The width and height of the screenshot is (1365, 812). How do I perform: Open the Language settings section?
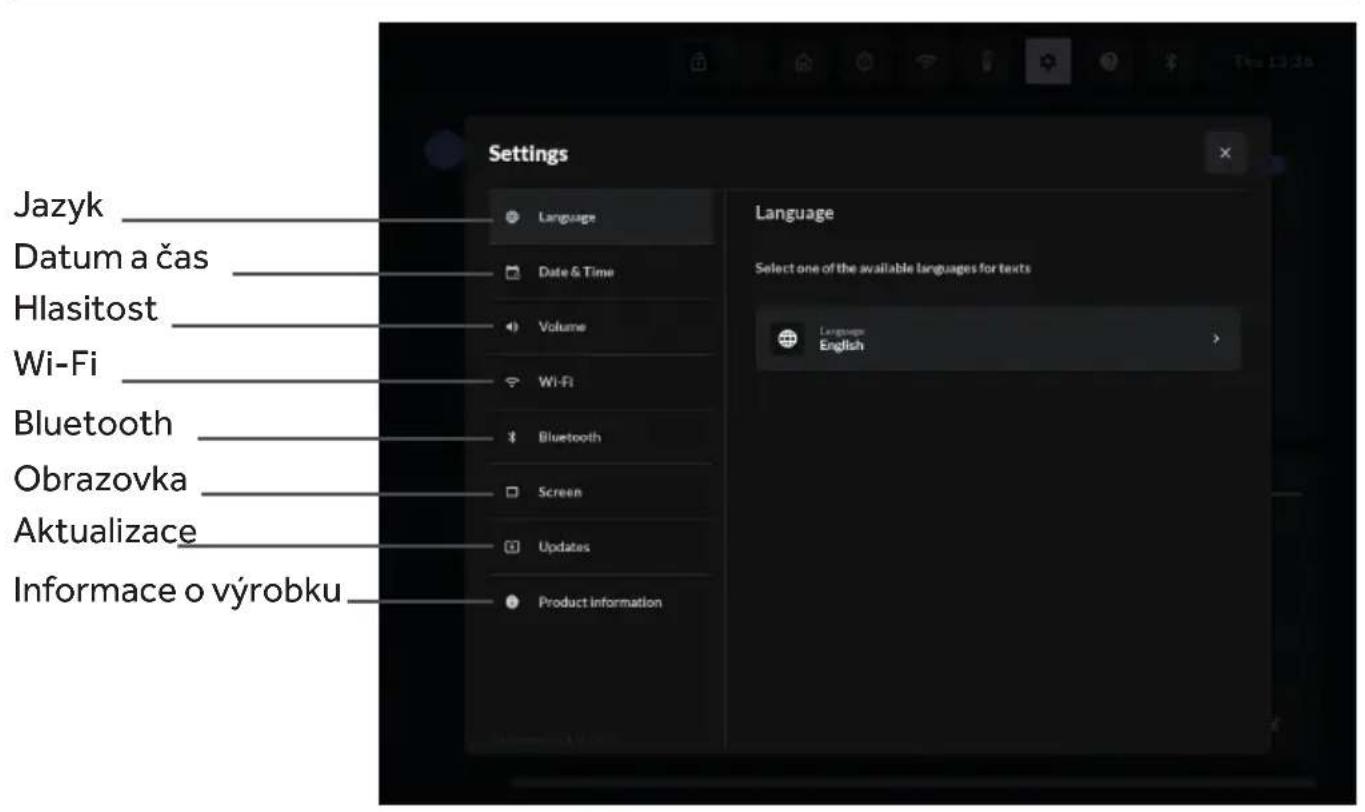tap(601, 217)
